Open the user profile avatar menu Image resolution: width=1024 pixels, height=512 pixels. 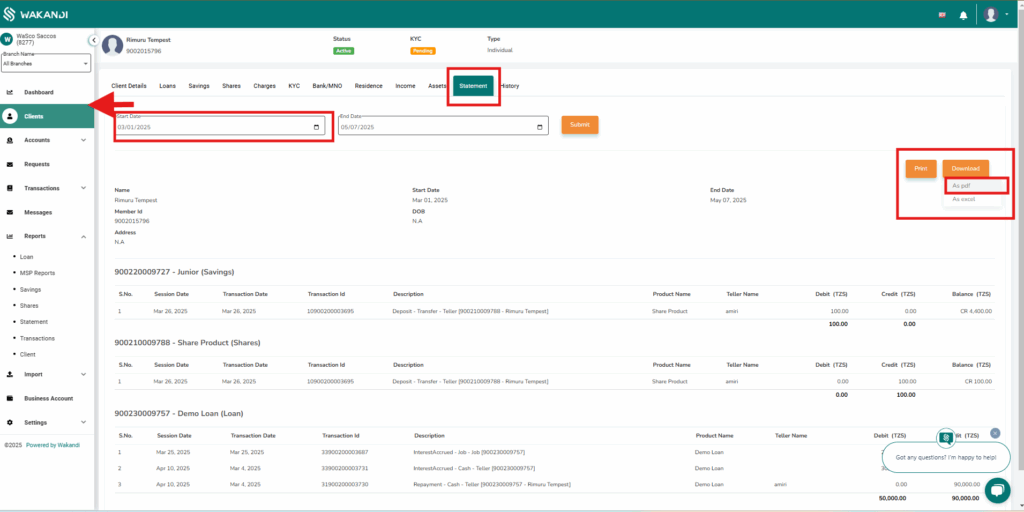click(991, 14)
